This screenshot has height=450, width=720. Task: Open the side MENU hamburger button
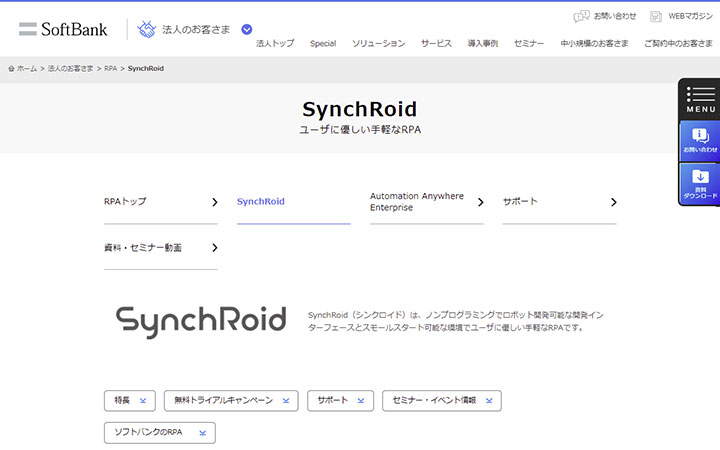[x=700, y=100]
